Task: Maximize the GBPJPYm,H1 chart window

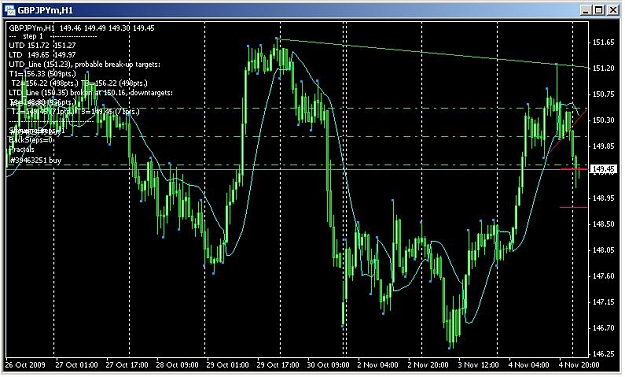Action: pos(599,10)
